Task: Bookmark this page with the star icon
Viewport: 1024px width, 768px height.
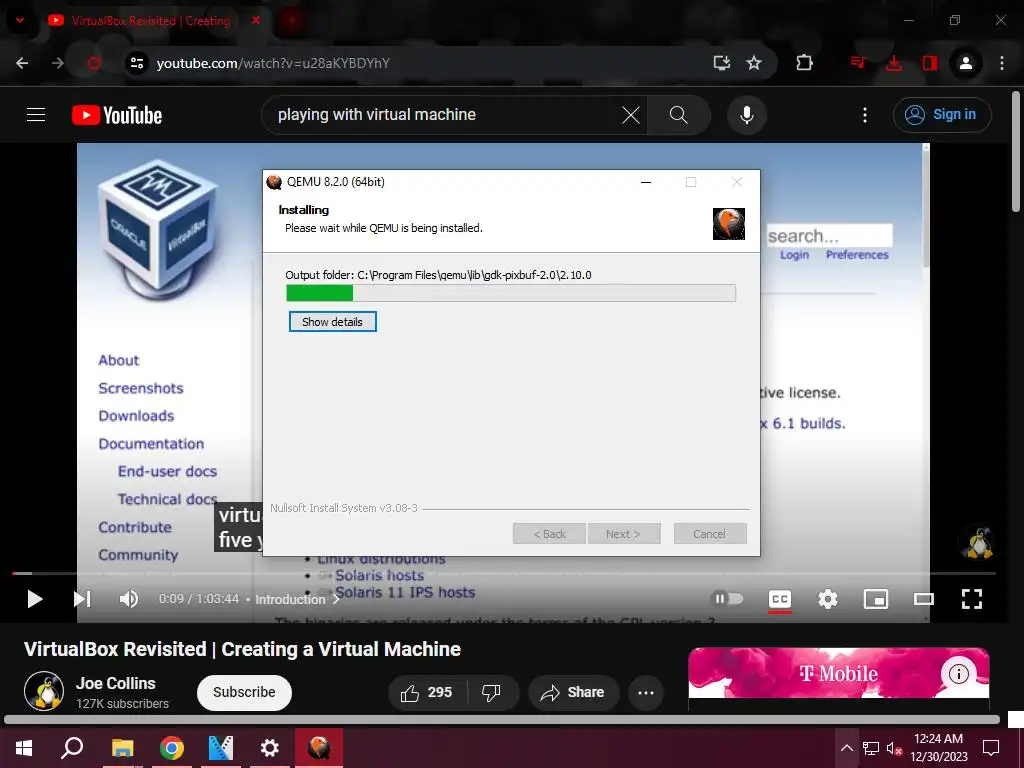Action: [x=754, y=63]
